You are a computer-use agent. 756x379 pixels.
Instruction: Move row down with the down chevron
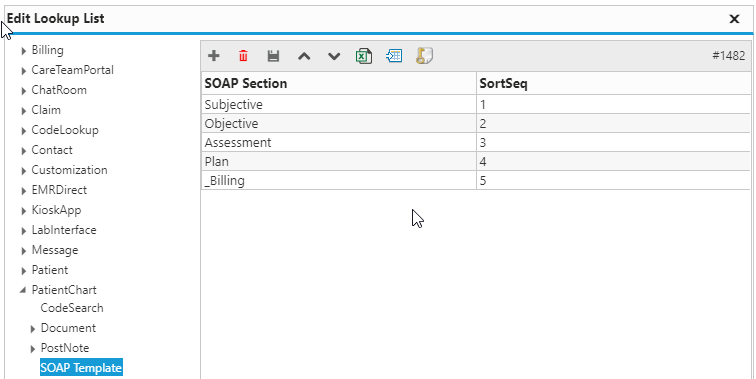[x=334, y=56]
